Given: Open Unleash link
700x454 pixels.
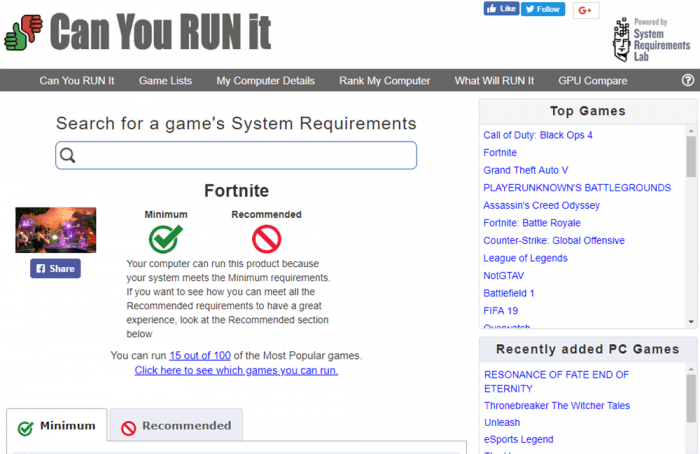Looking at the screenshot, I should [502, 422].
